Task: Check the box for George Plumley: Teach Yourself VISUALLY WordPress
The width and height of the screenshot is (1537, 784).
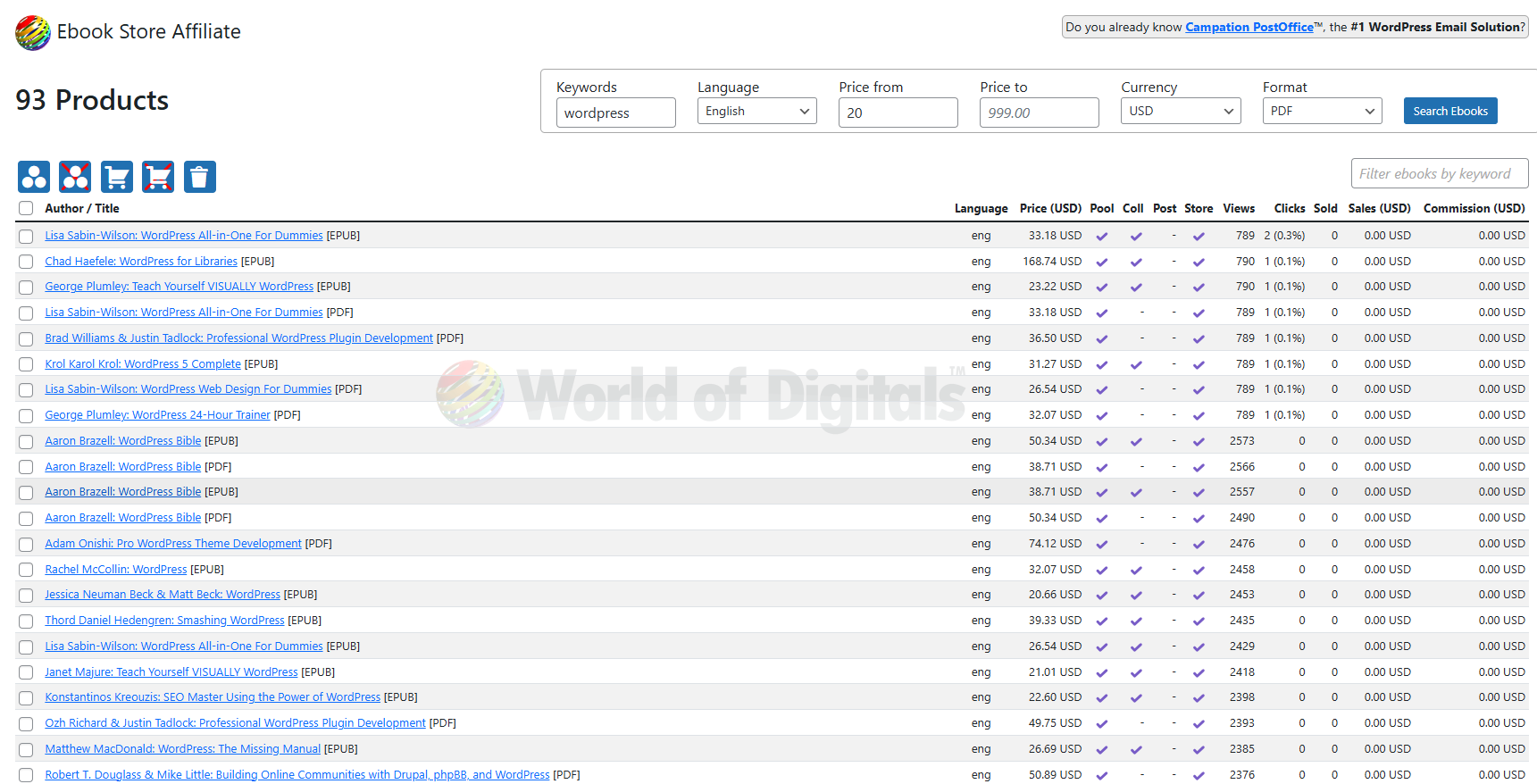Action: [26, 288]
